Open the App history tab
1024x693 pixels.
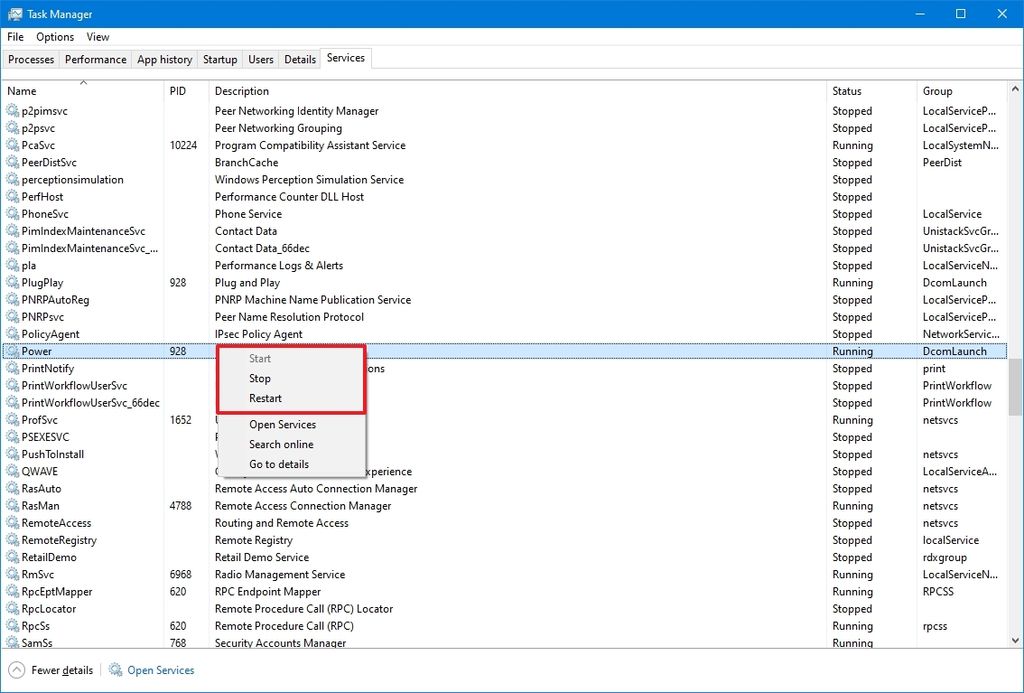pyautogui.click(x=164, y=59)
